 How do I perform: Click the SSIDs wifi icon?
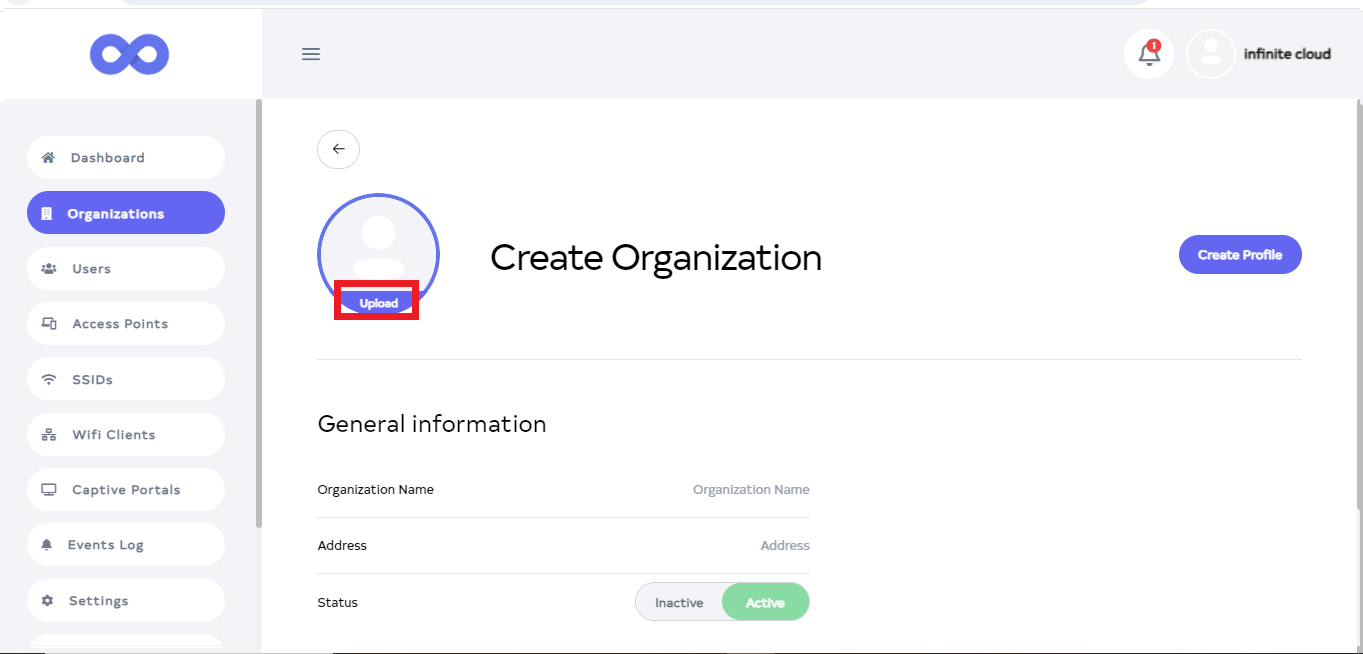[48, 380]
